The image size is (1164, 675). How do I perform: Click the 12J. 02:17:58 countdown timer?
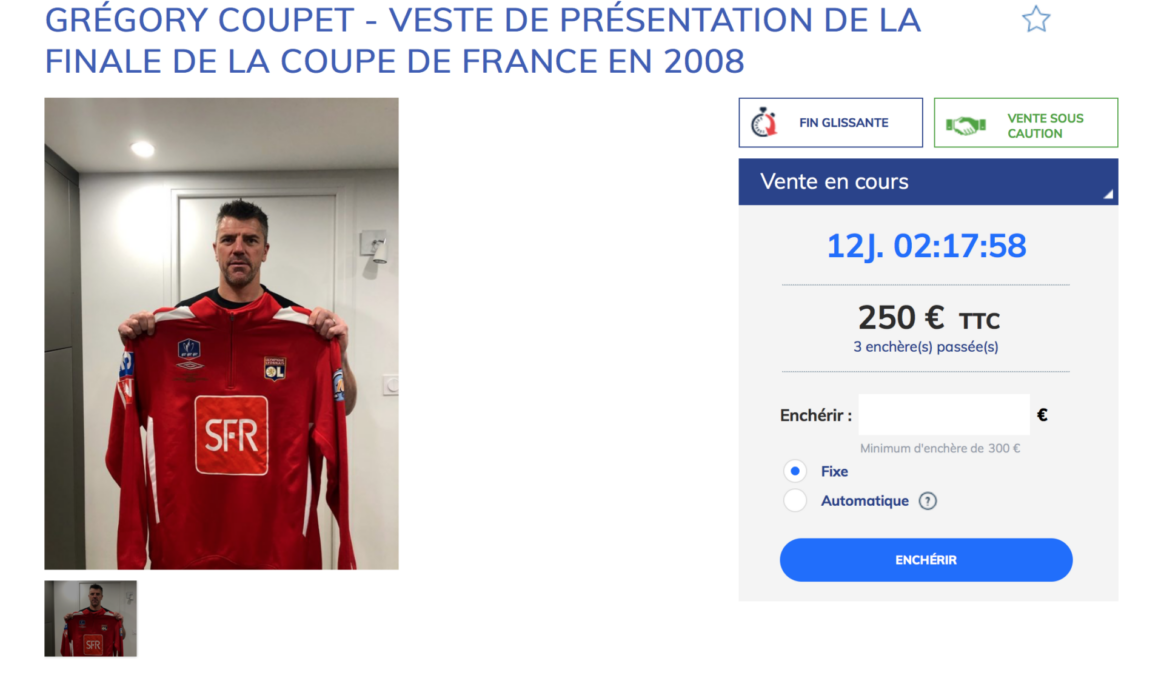coord(926,246)
